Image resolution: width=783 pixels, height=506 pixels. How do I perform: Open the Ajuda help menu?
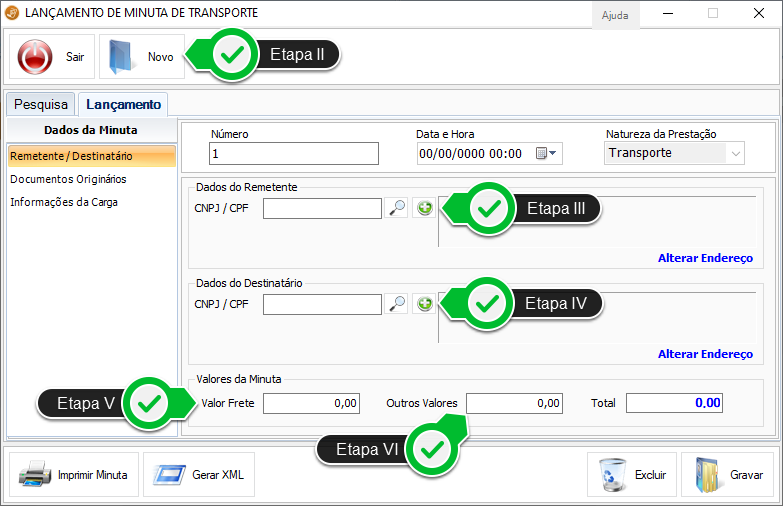[x=614, y=15]
